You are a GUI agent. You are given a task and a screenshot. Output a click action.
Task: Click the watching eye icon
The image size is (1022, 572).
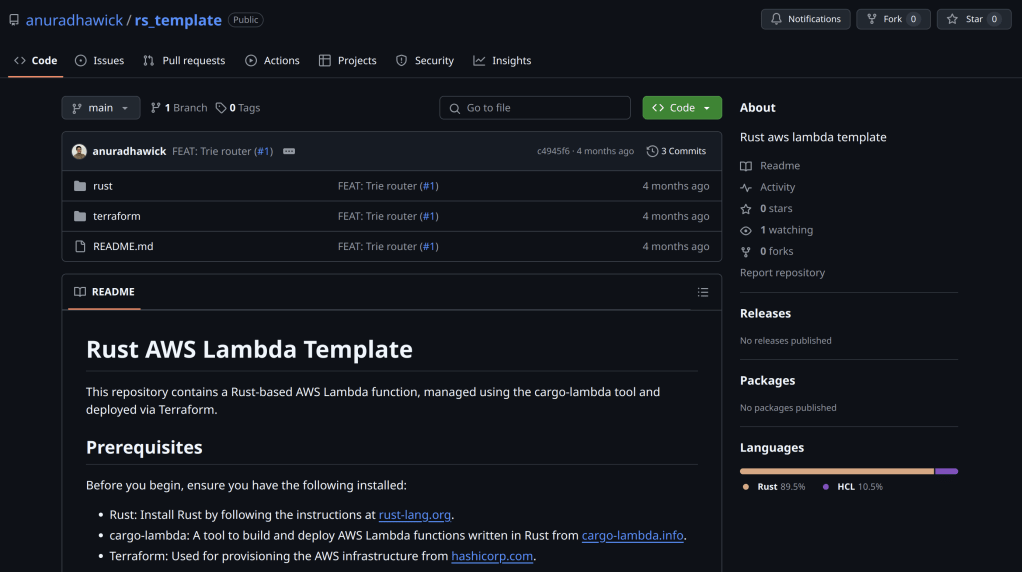[x=746, y=230]
